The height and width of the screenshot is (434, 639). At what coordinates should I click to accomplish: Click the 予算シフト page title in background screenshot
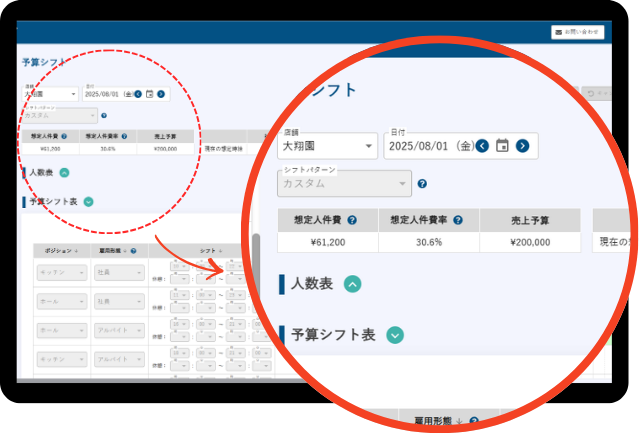(44, 62)
